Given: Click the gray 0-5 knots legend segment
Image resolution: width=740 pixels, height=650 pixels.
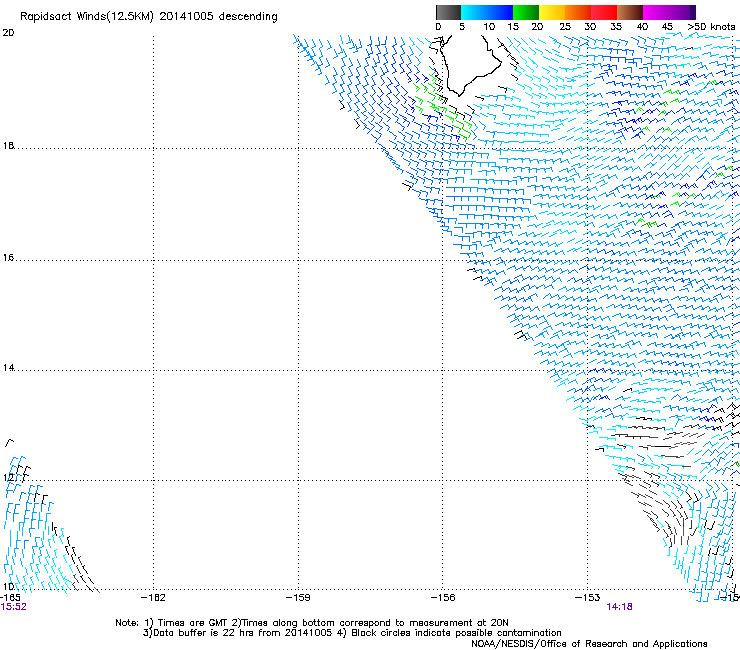Looking at the screenshot, I should 448,12.
